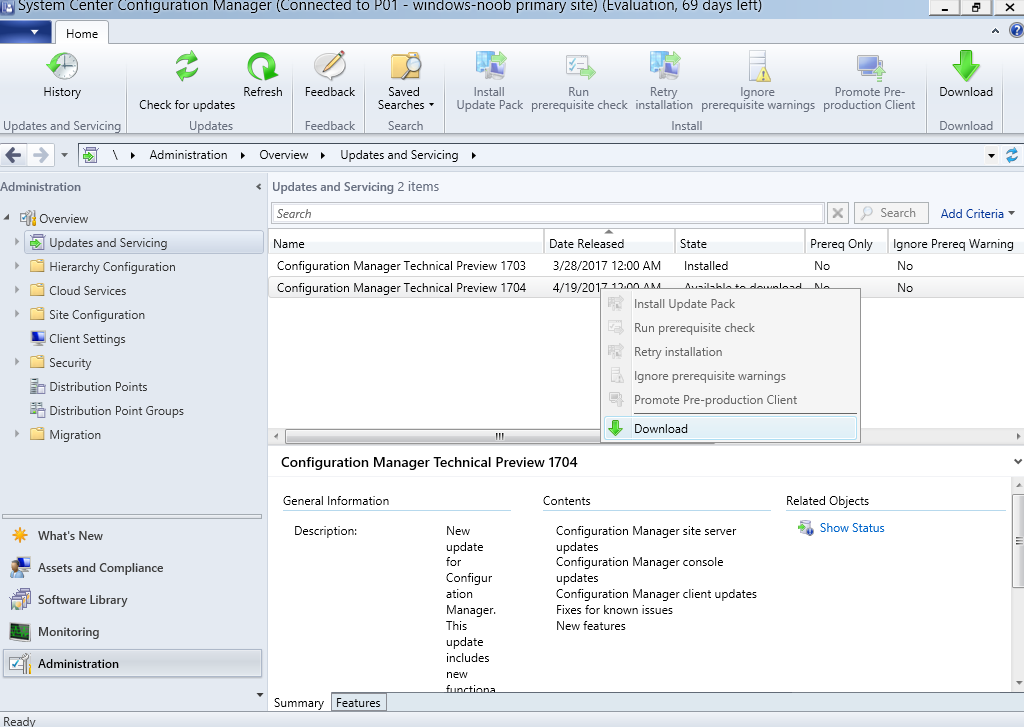Viewport: 1024px width, 727px height.
Task: Open the ribbon help icon
Action: [1016, 31]
